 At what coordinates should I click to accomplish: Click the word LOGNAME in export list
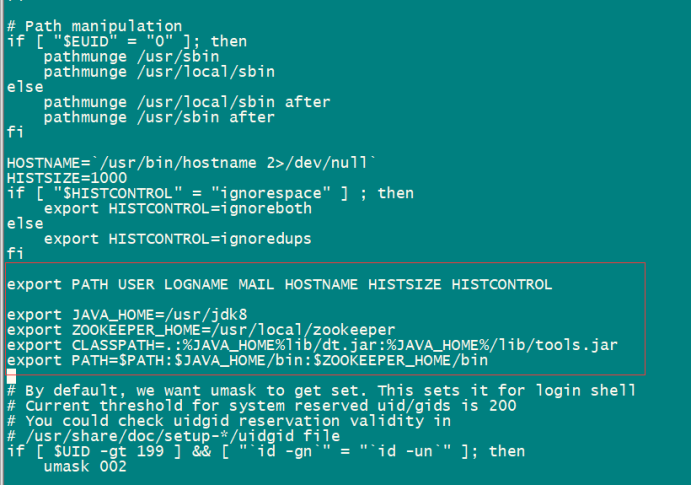(196, 285)
